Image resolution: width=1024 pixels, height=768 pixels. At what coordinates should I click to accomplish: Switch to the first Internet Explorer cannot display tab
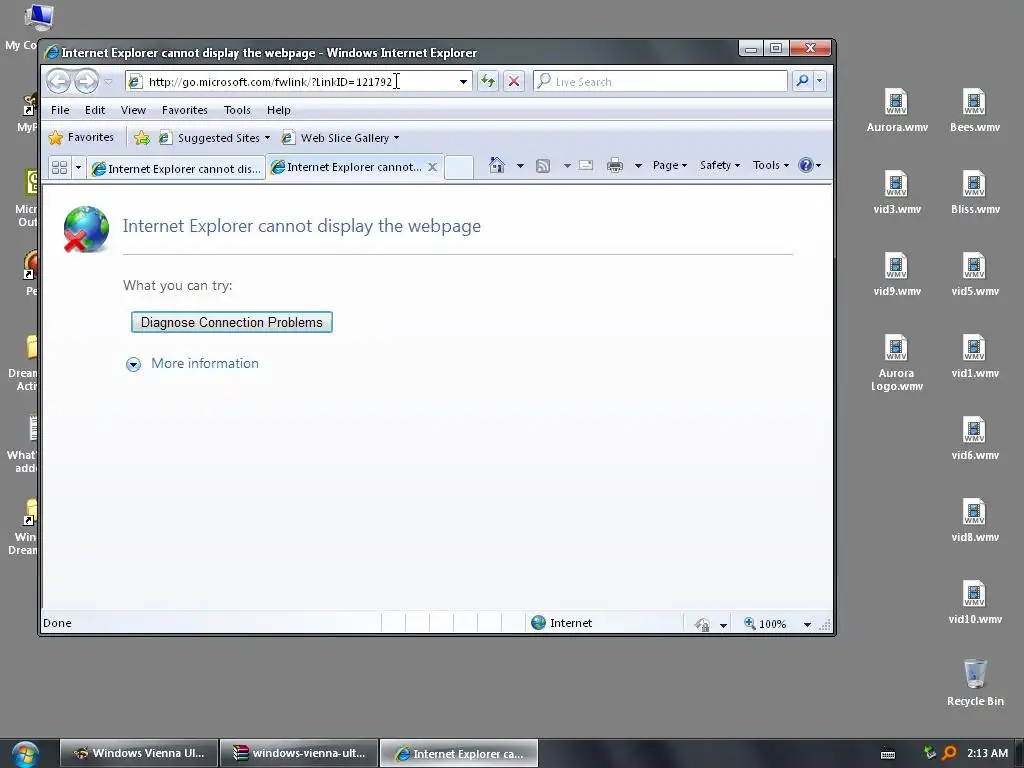pyautogui.click(x=176, y=168)
